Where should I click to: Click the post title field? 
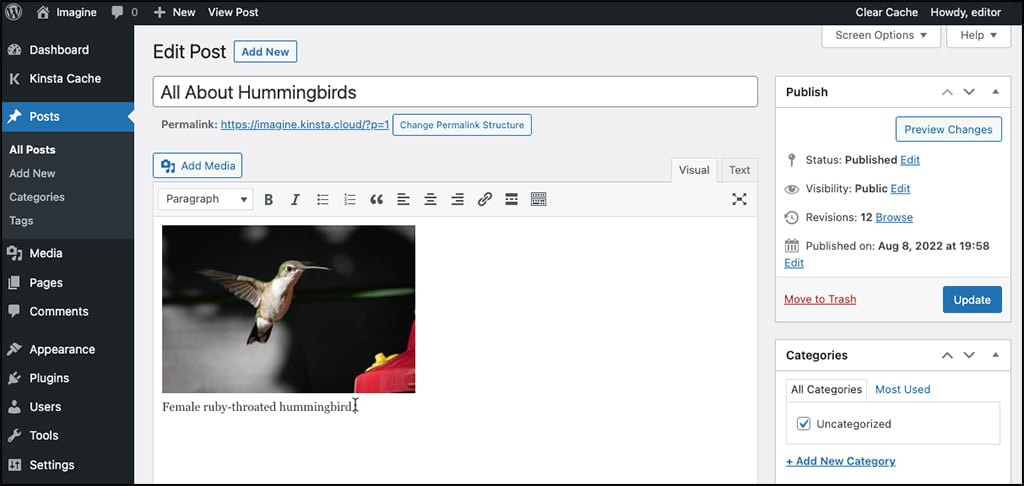click(455, 92)
